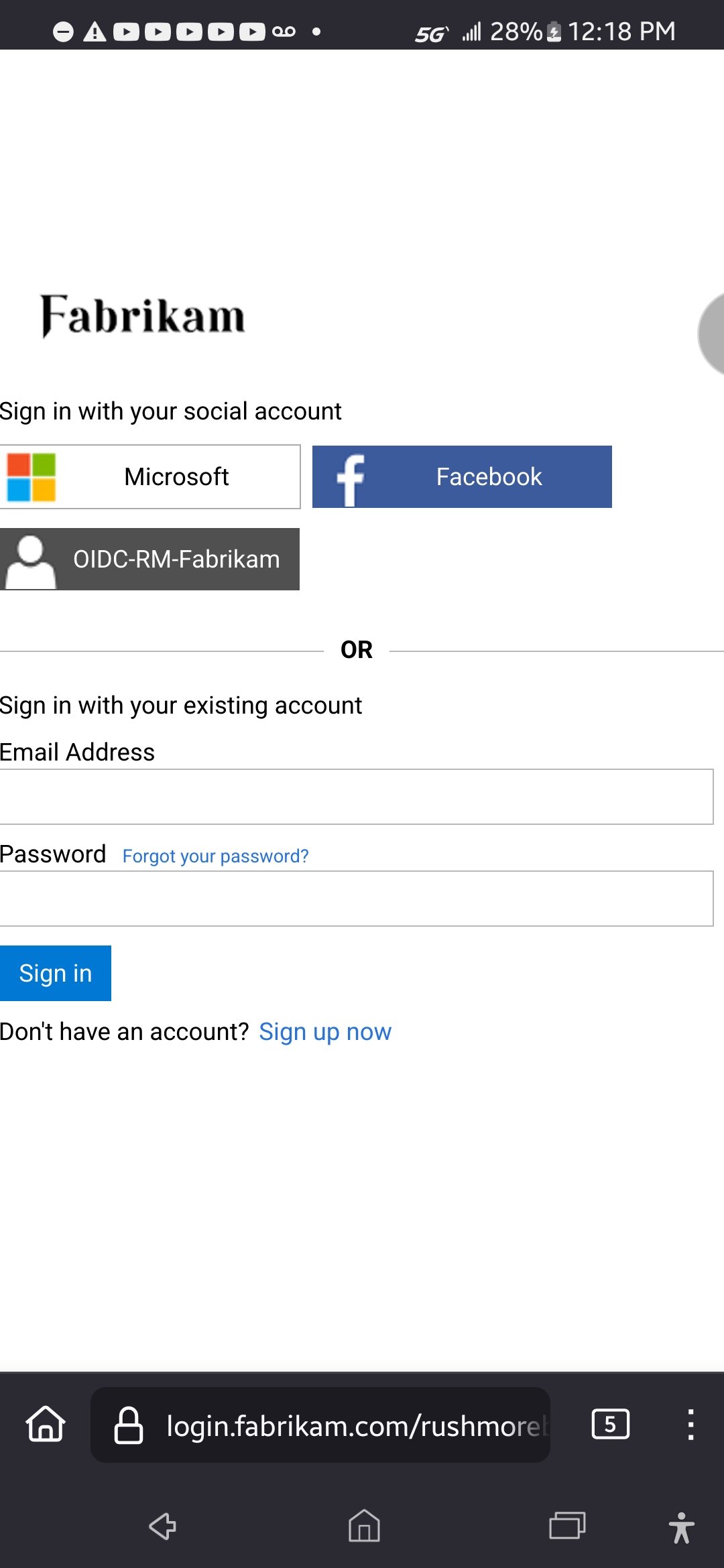Click the OIDC-RM-Fabrikam person avatar icon

click(x=29, y=561)
